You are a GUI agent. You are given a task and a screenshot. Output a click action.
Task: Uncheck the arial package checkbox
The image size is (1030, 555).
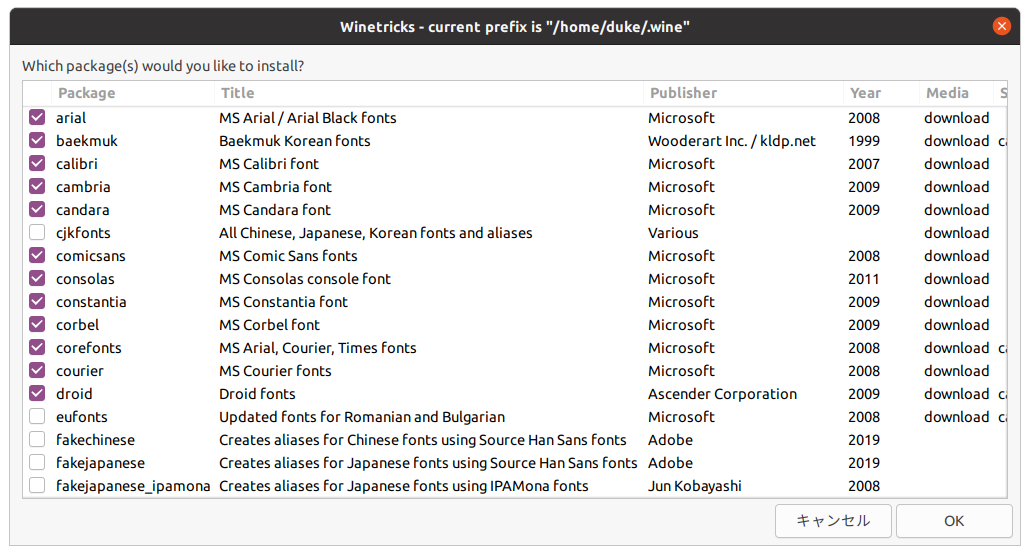37,118
